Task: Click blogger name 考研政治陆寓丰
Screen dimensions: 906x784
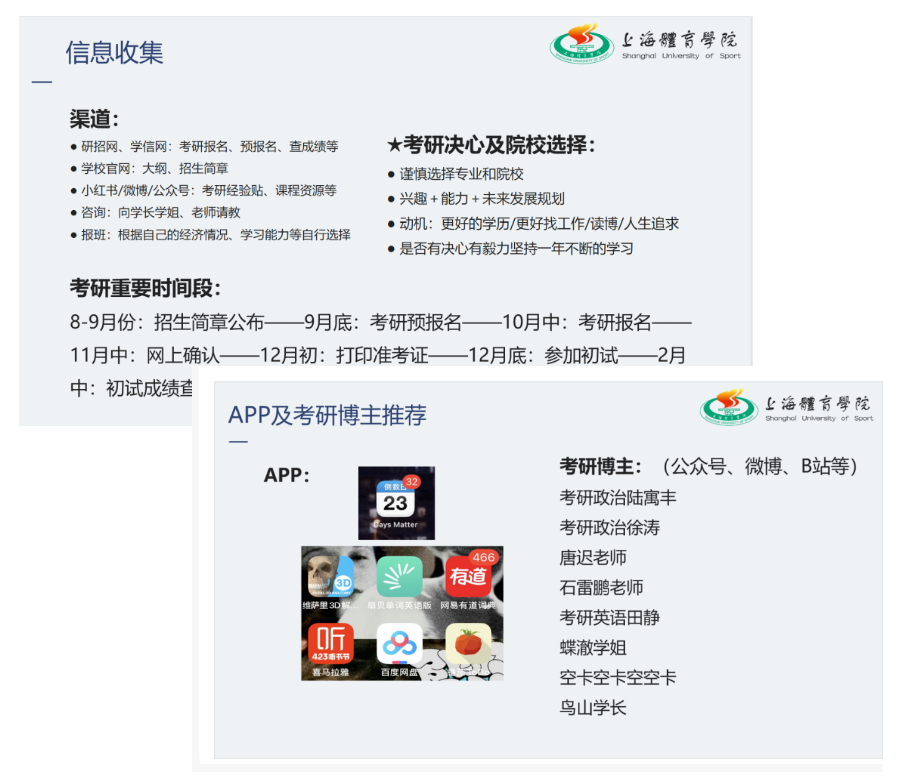Action: 618,497
